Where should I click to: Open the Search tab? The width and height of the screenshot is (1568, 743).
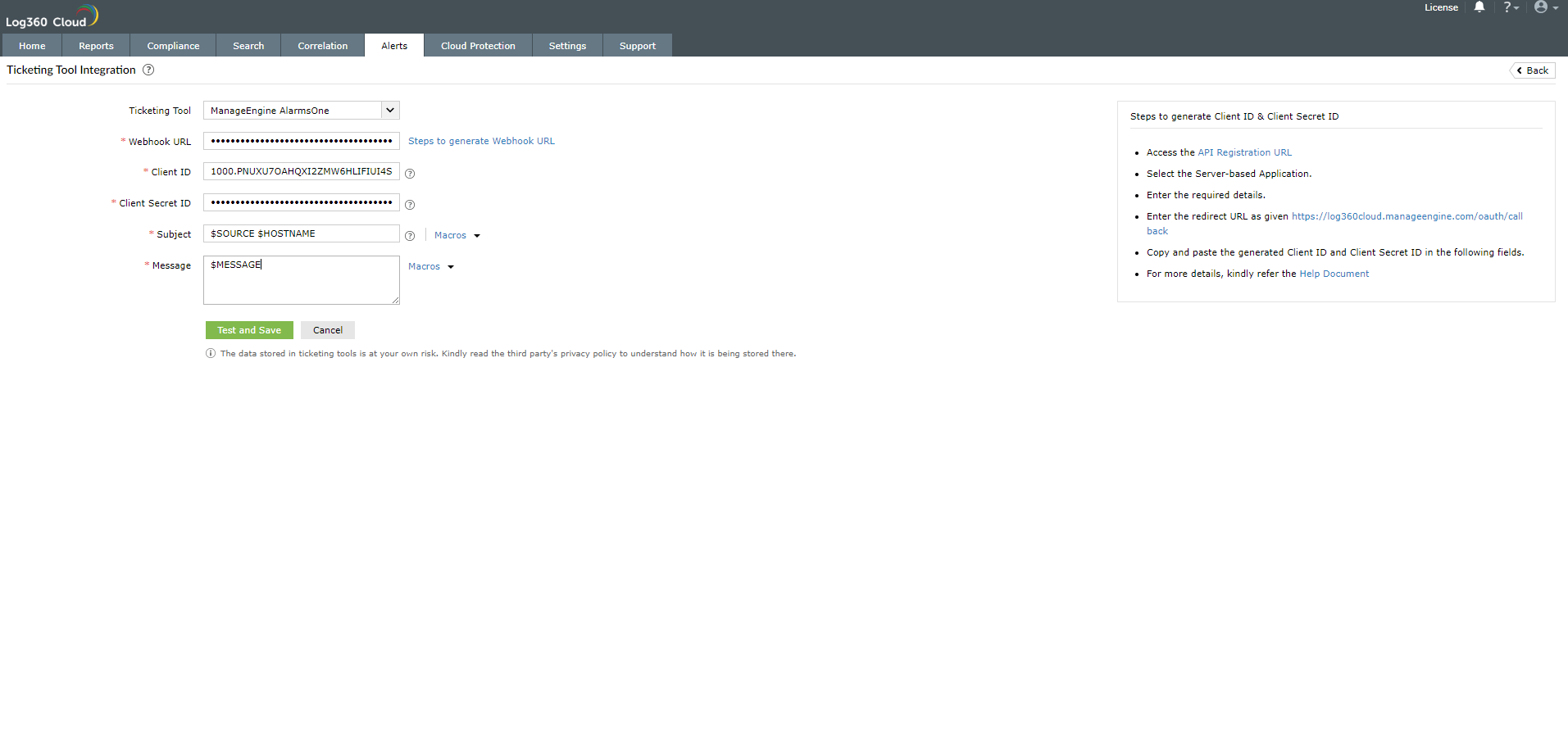[248, 46]
